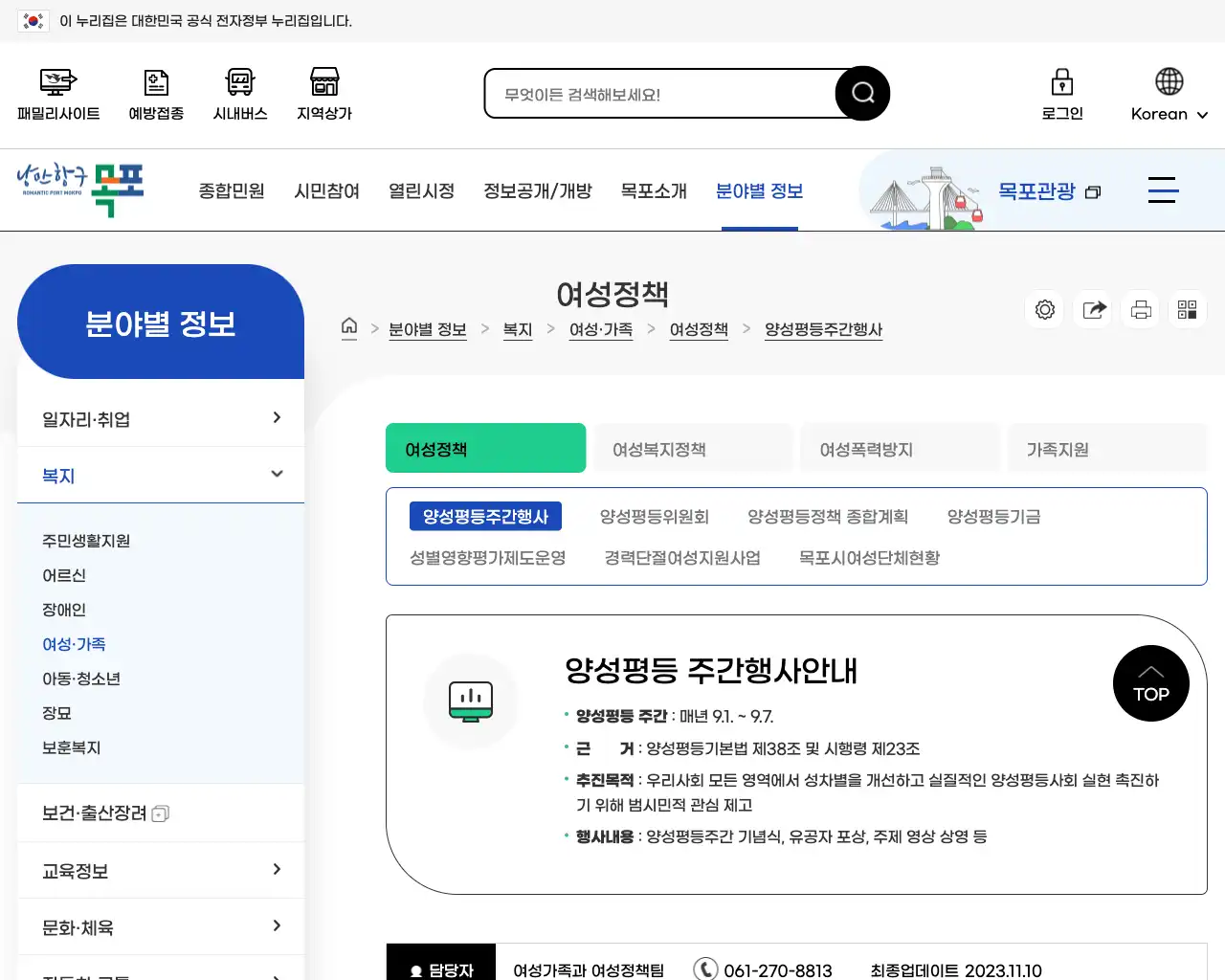The width and height of the screenshot is (1225, 980).
Task: Expand the 일자리·취업 sidebar section
Action: coord(160,418)
